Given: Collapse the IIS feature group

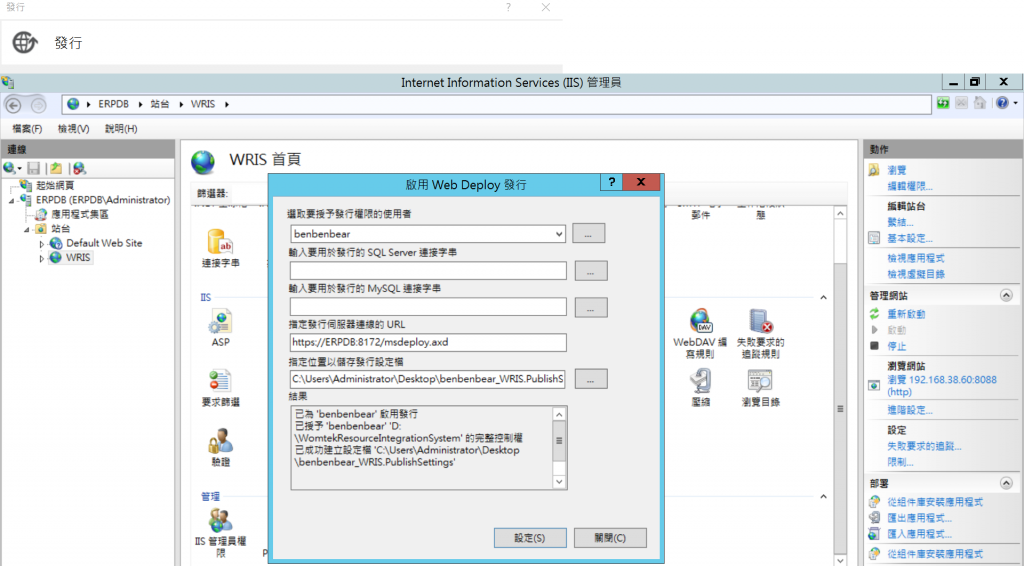Looking at the screenshot, I should coord(823,298).
